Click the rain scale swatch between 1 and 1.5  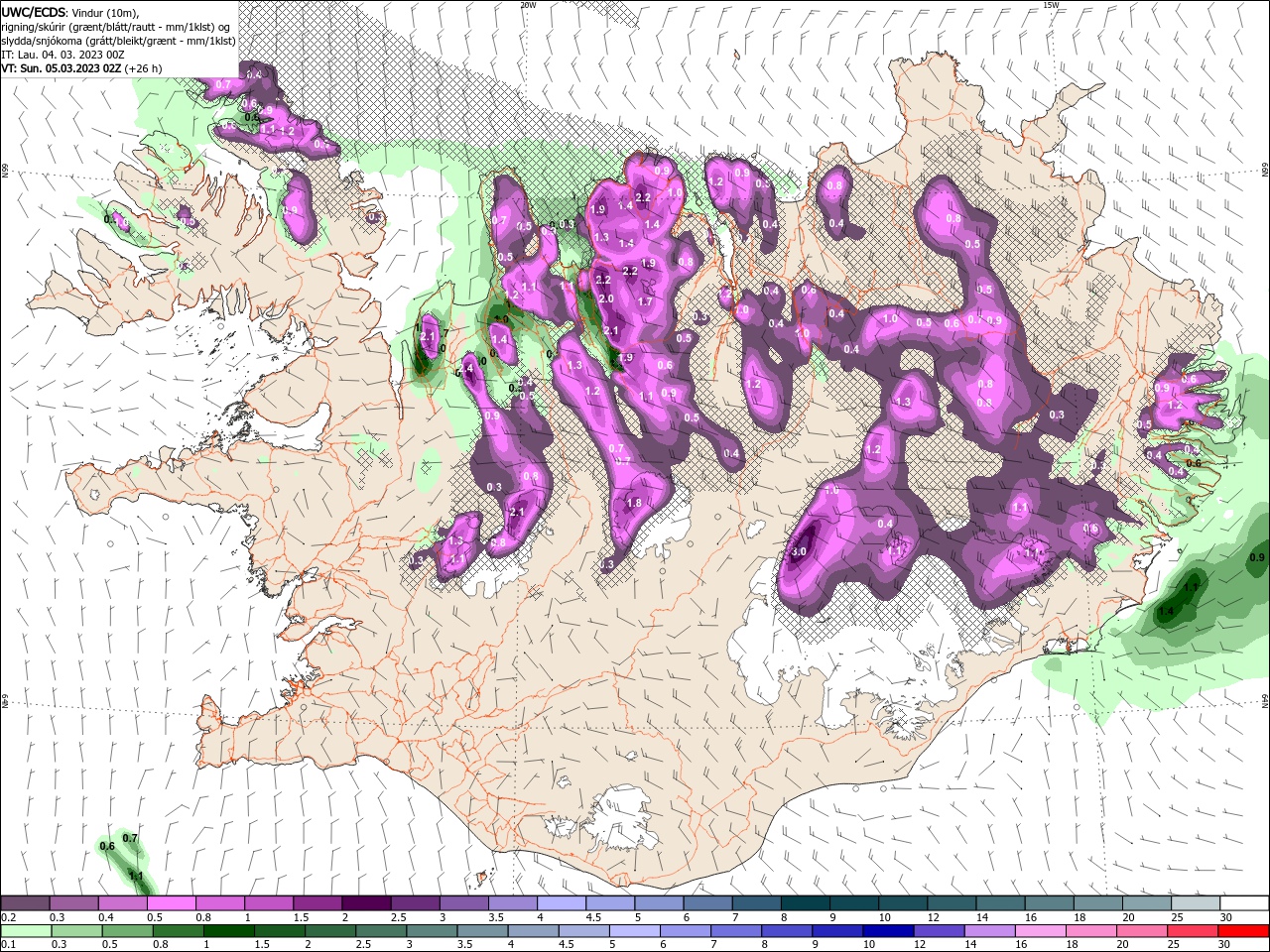228,931
